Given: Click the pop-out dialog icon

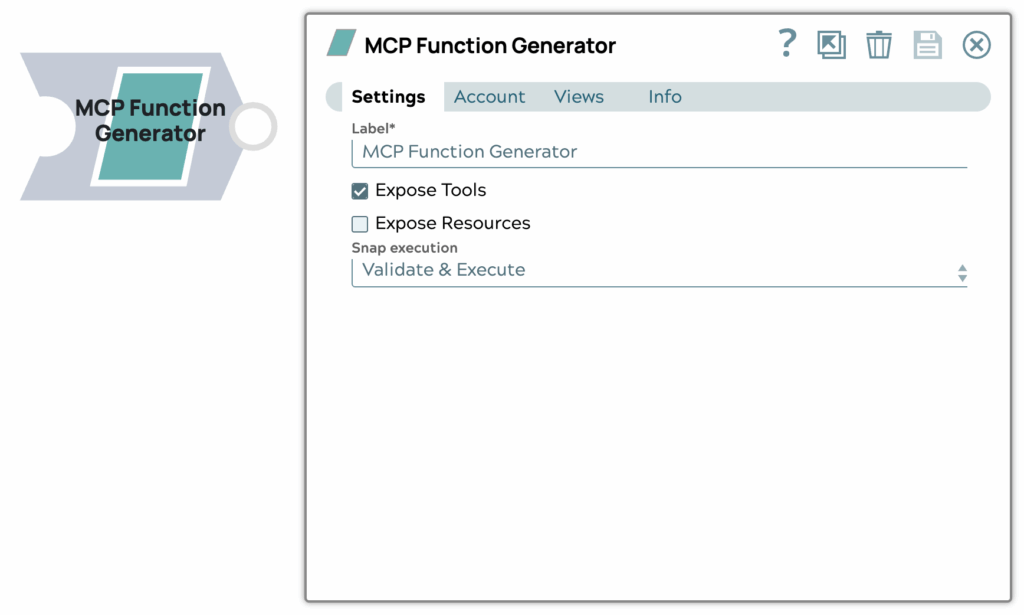Looking at the screenshot, I should 831,45.
